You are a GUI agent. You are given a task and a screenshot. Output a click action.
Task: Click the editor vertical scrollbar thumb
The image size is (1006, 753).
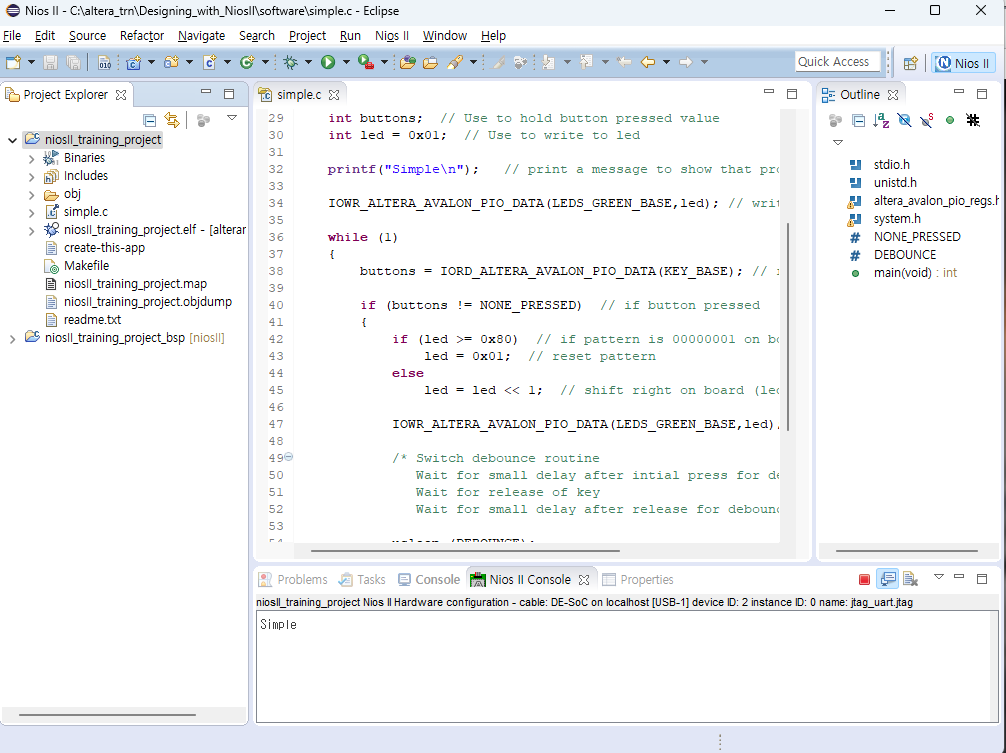click(787, 326)
